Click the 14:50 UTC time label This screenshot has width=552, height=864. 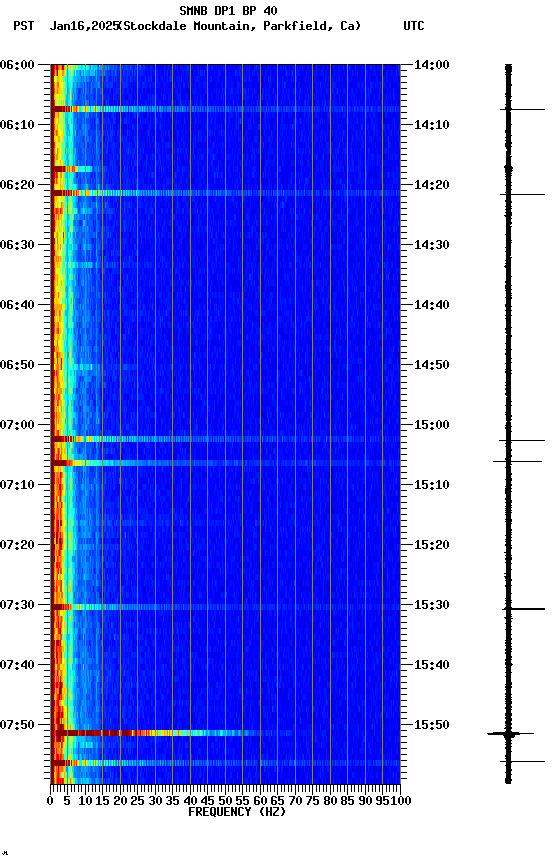tap(432, 365)
